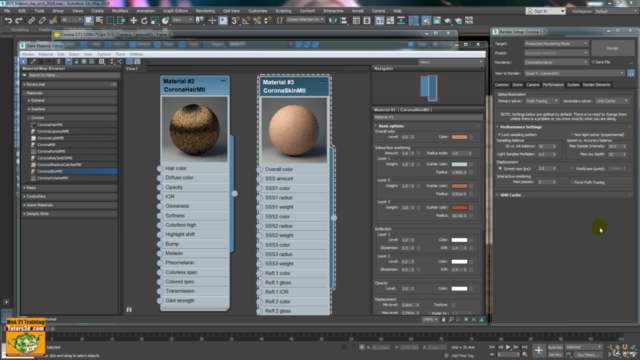
Task: Open the Renderer dropdown showing CoronaRenderer
Action: click(x=556, y=62)
